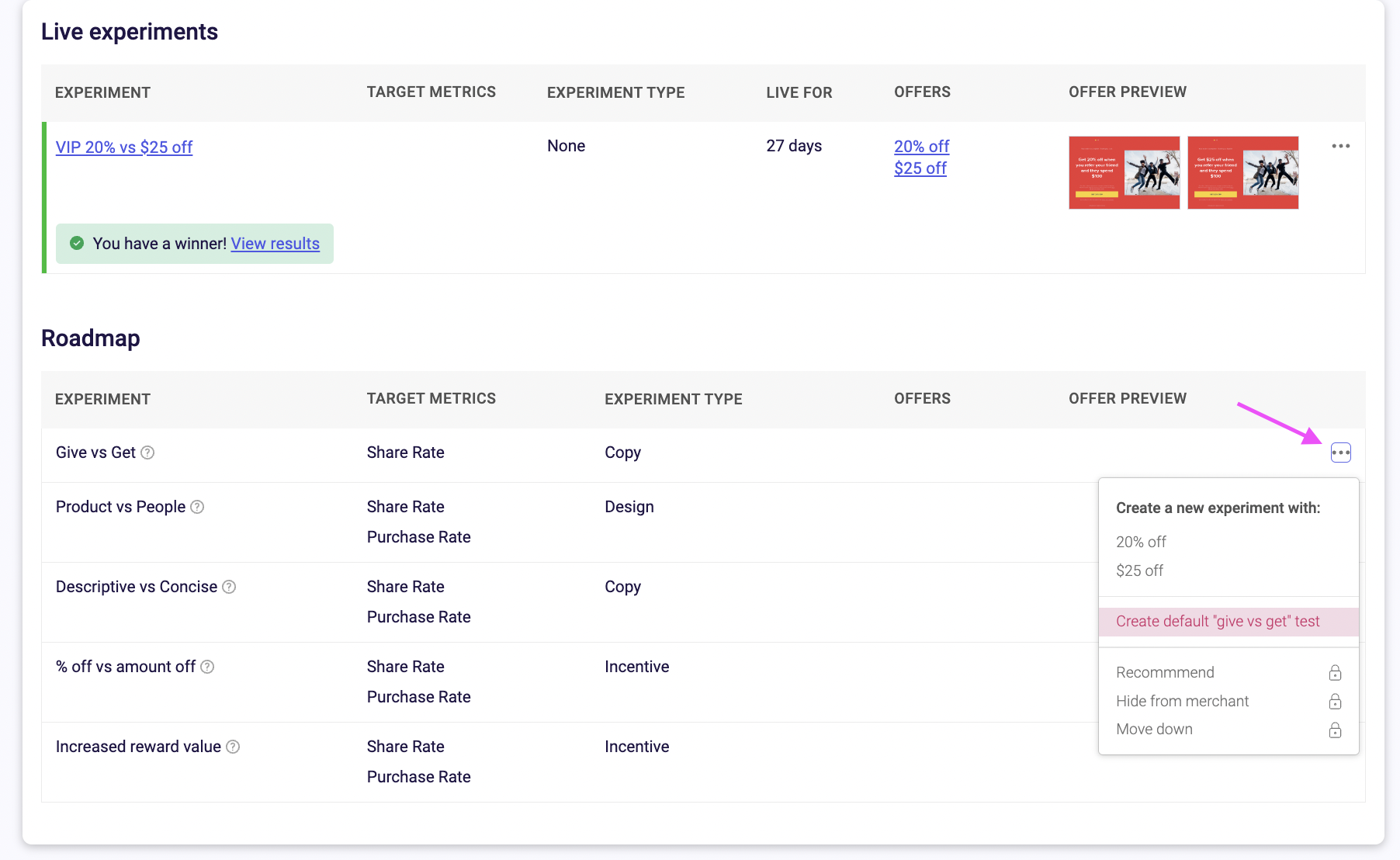Click the Descriptive vs Concise experiment name

(x=137, y=587)
